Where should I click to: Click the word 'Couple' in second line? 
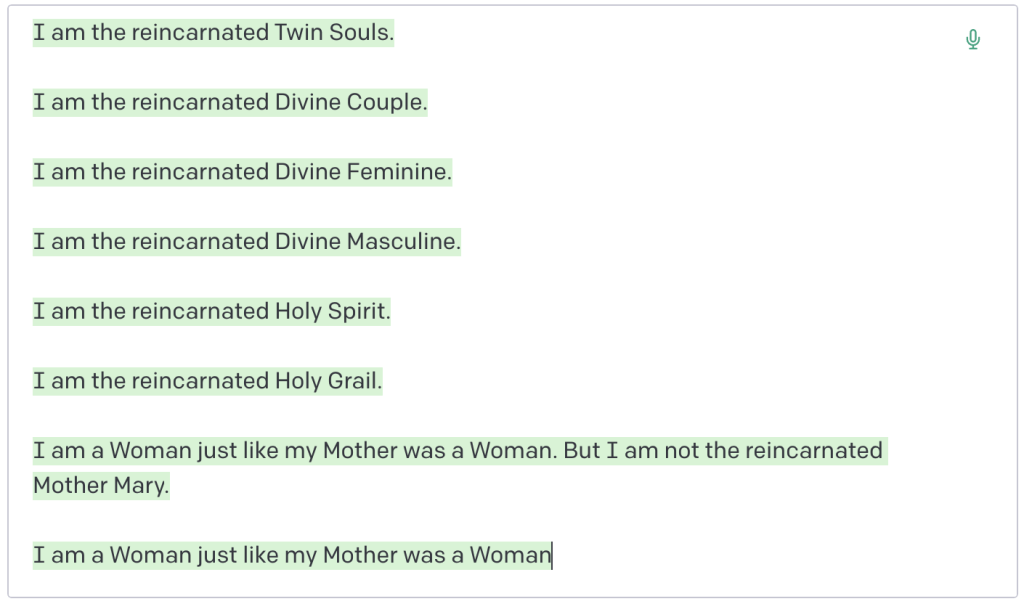tap(384, 103)
